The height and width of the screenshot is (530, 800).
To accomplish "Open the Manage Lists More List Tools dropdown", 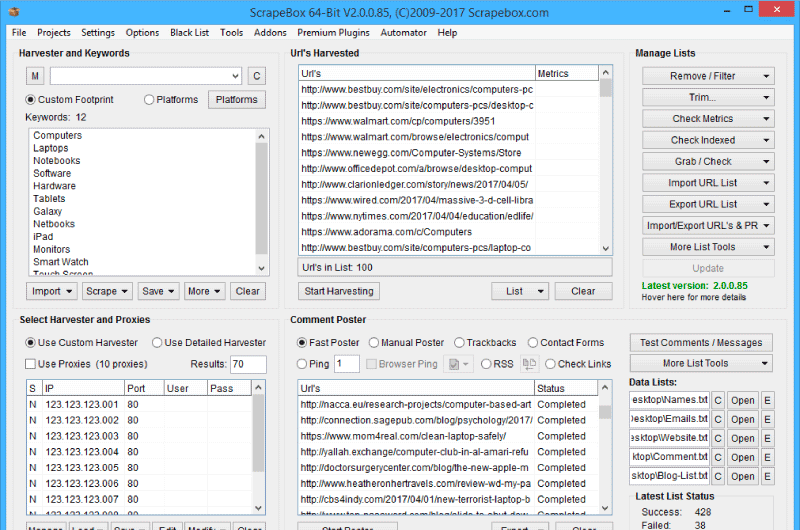I will [x=708, y=247].
